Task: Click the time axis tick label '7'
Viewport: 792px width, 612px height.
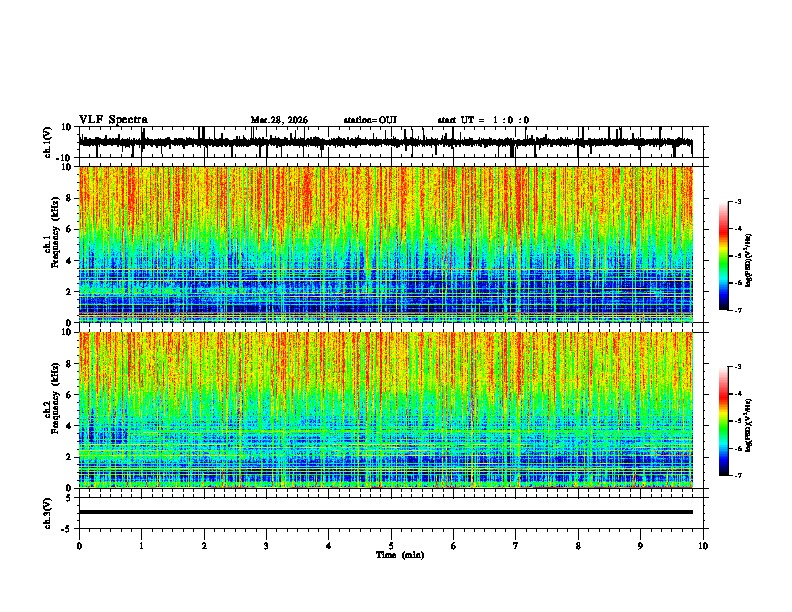Action: (x=515, y=546)
